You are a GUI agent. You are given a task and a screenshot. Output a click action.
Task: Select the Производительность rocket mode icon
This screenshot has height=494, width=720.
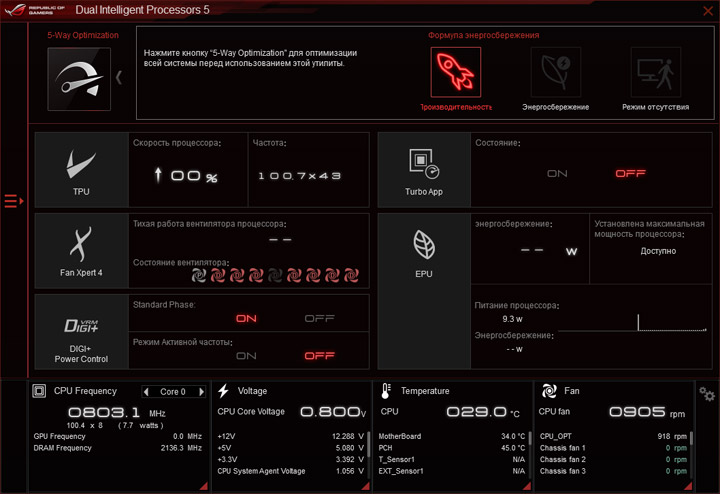click(456, 72)
